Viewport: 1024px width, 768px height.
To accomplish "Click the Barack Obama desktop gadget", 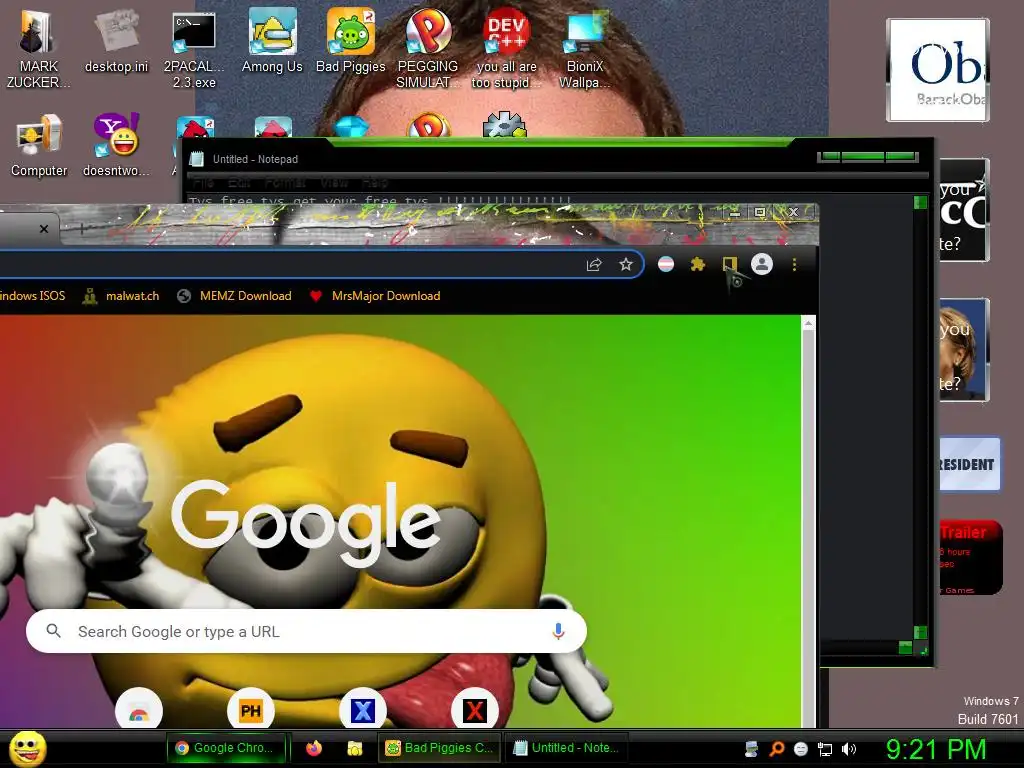I will [x=937, y=70].
